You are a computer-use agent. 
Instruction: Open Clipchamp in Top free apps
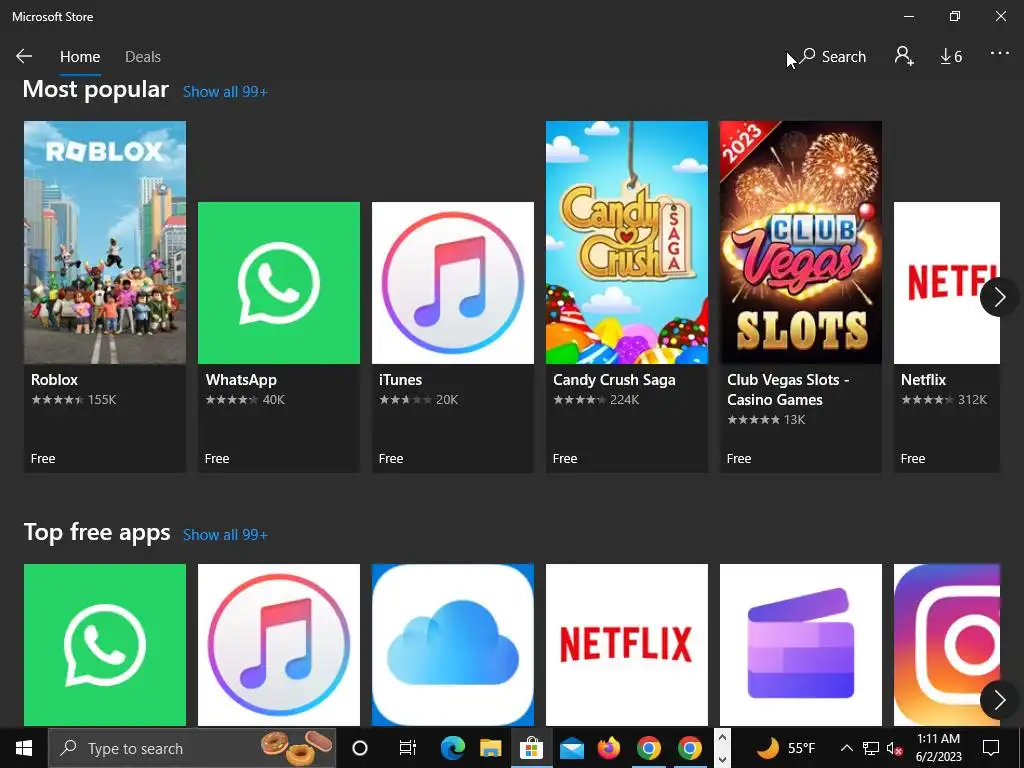(x=801, y=645)
